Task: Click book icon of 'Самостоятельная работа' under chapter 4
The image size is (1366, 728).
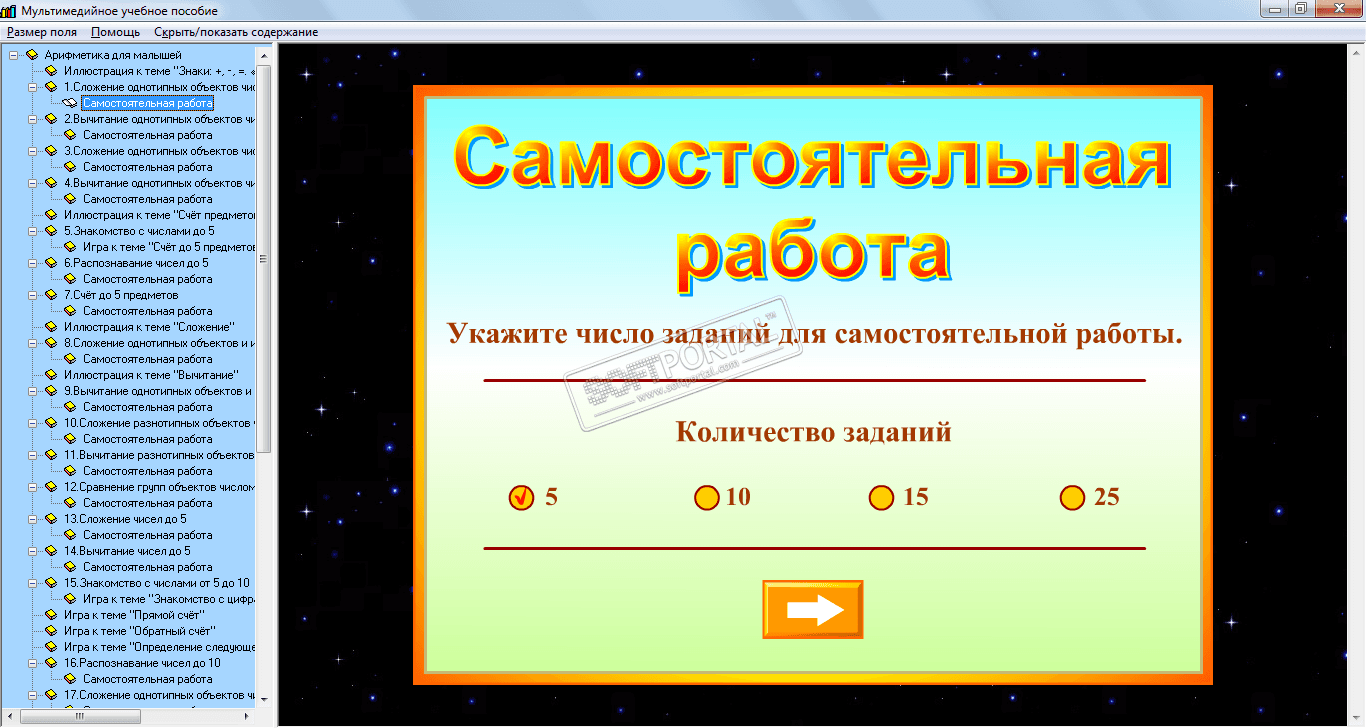Action: pyautogui.click(x=70, y=199)
